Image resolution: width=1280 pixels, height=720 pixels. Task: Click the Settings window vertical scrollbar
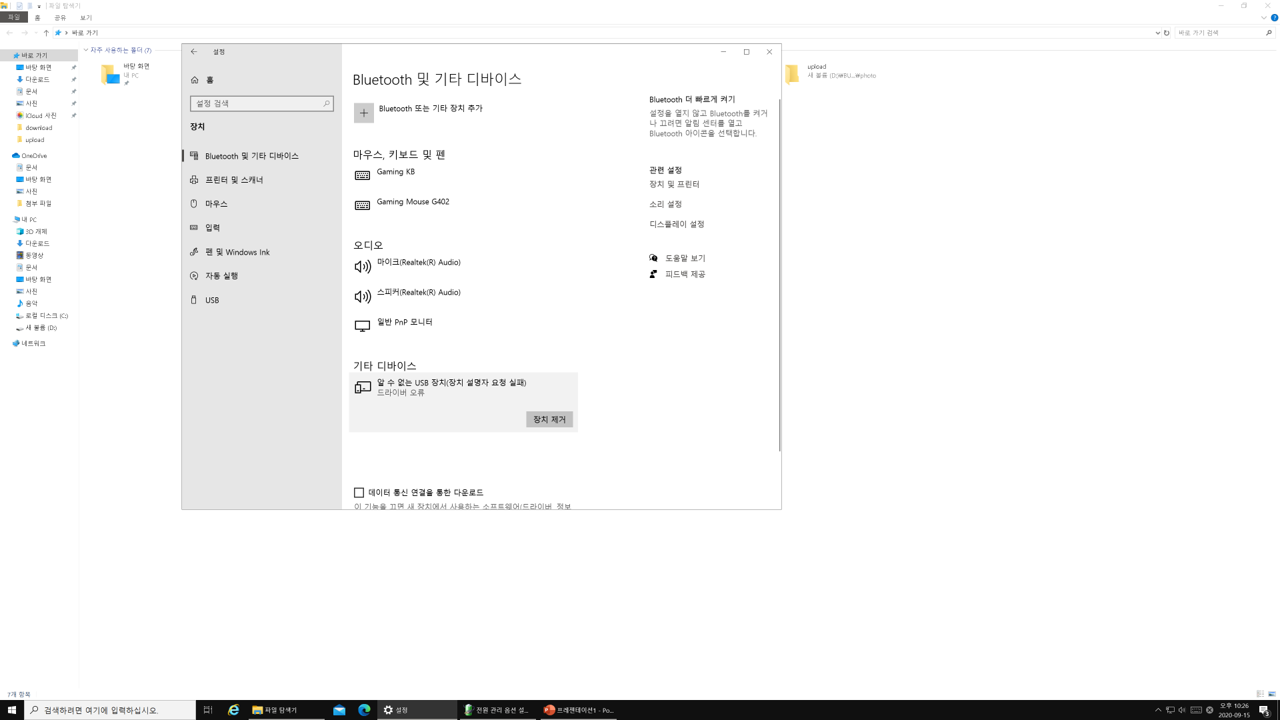(779, 275)
